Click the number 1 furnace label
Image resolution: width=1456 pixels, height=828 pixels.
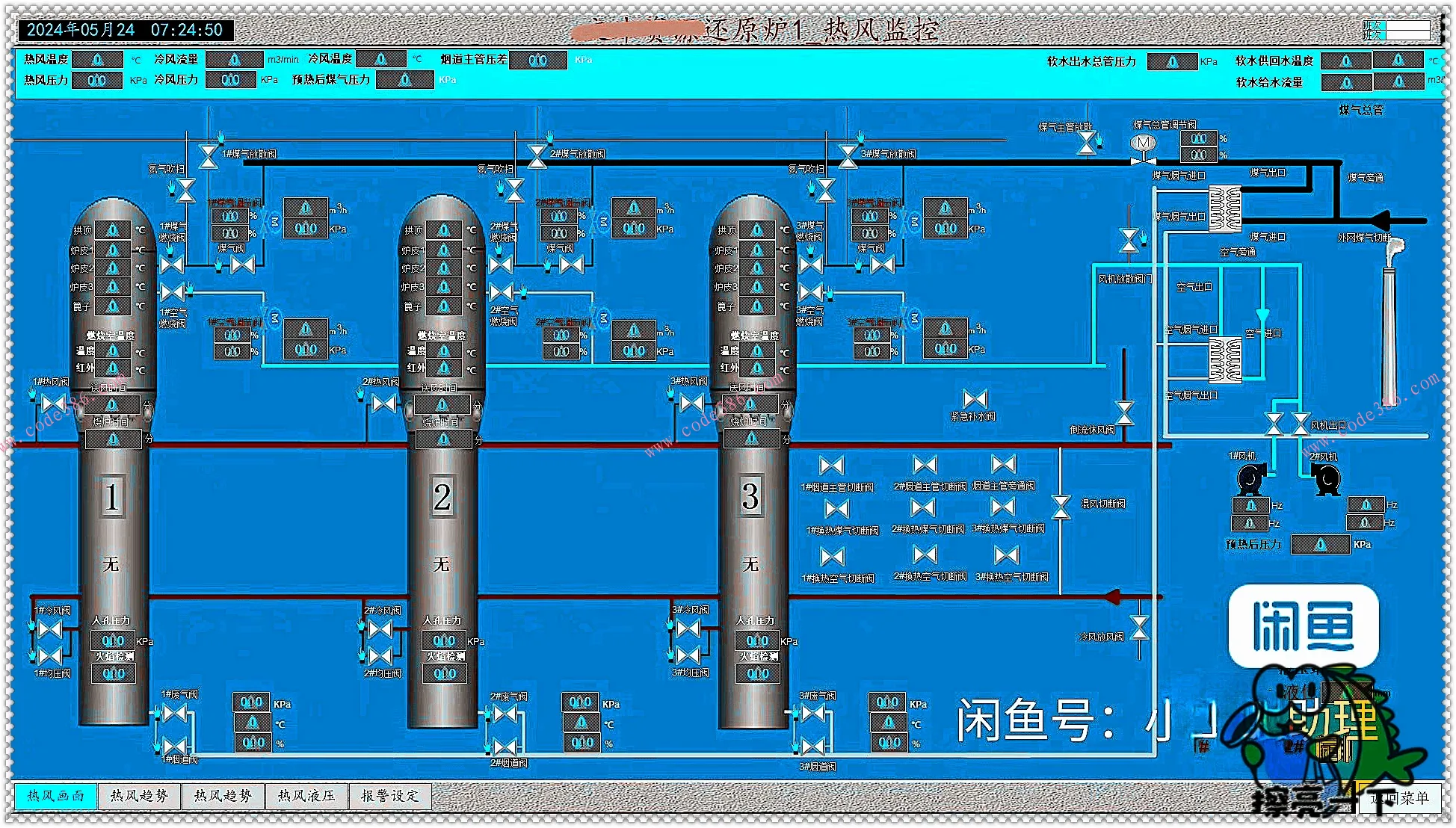111,498
